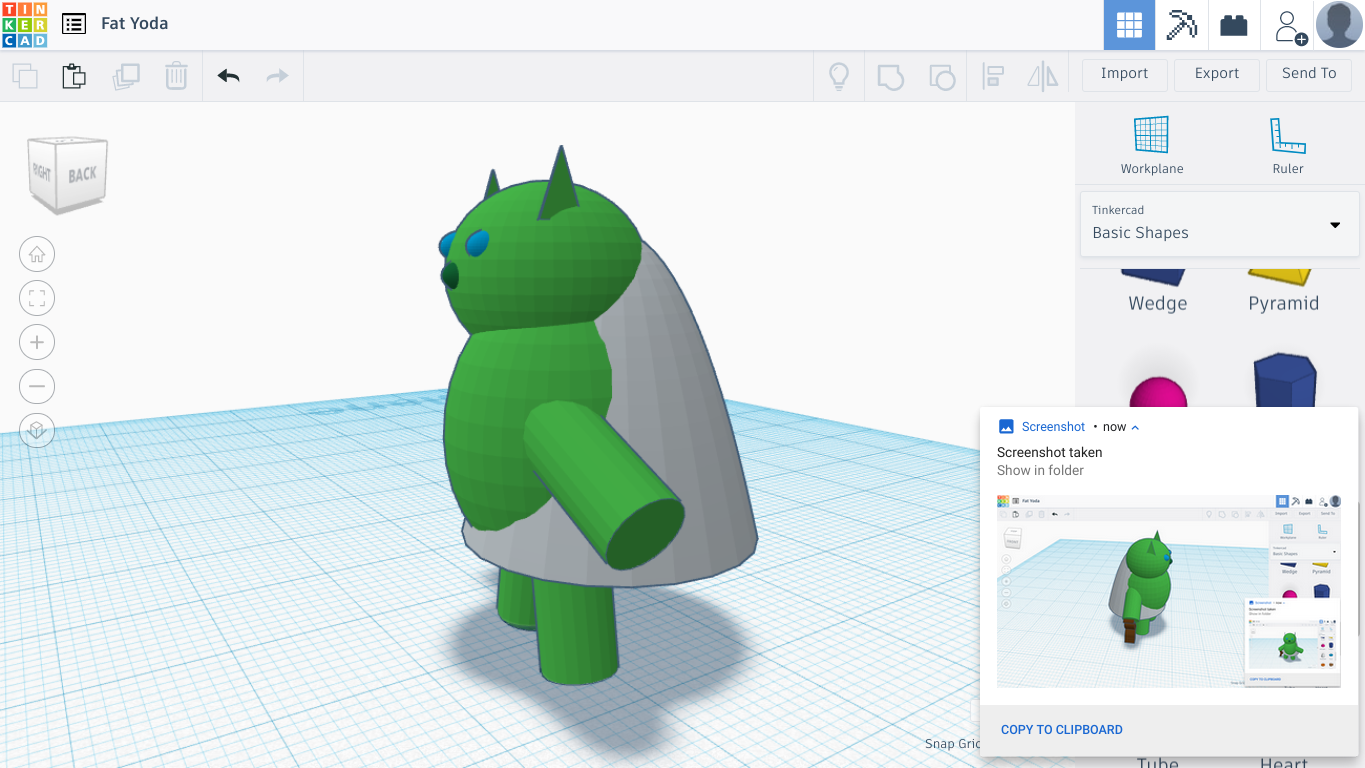Click the Align tool icon
Viewport: 1365px width, 768px height.
coord(993,76)
